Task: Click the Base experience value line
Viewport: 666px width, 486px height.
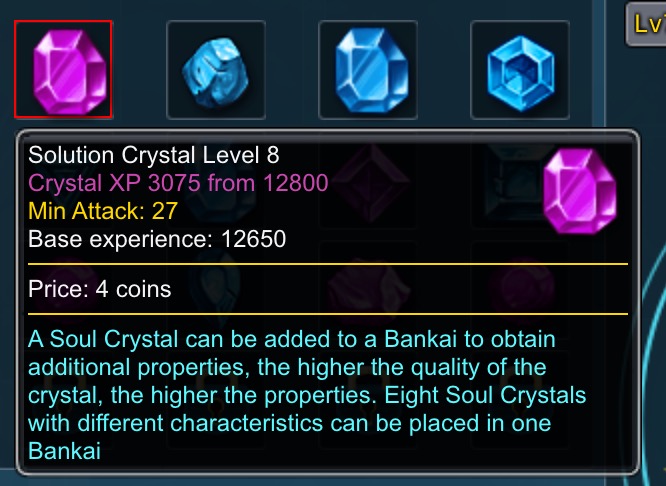Action: point(157,239)
